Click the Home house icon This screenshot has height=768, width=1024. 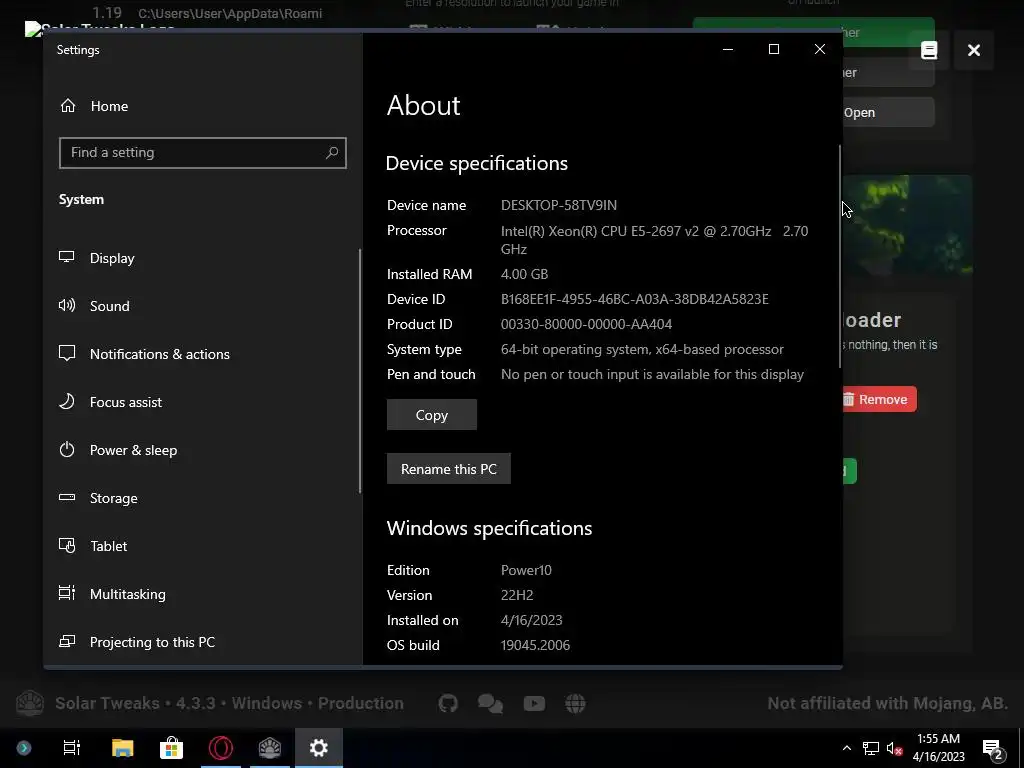68,105
